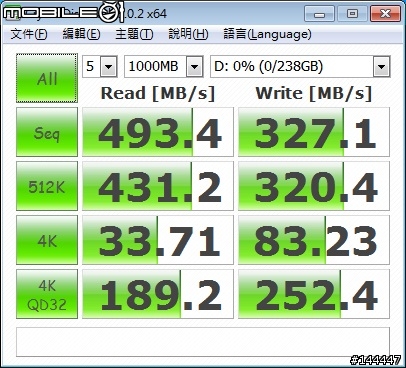Open the 主題(T) menu
Screen dimensions: 406x368
(x=134, y=34)
